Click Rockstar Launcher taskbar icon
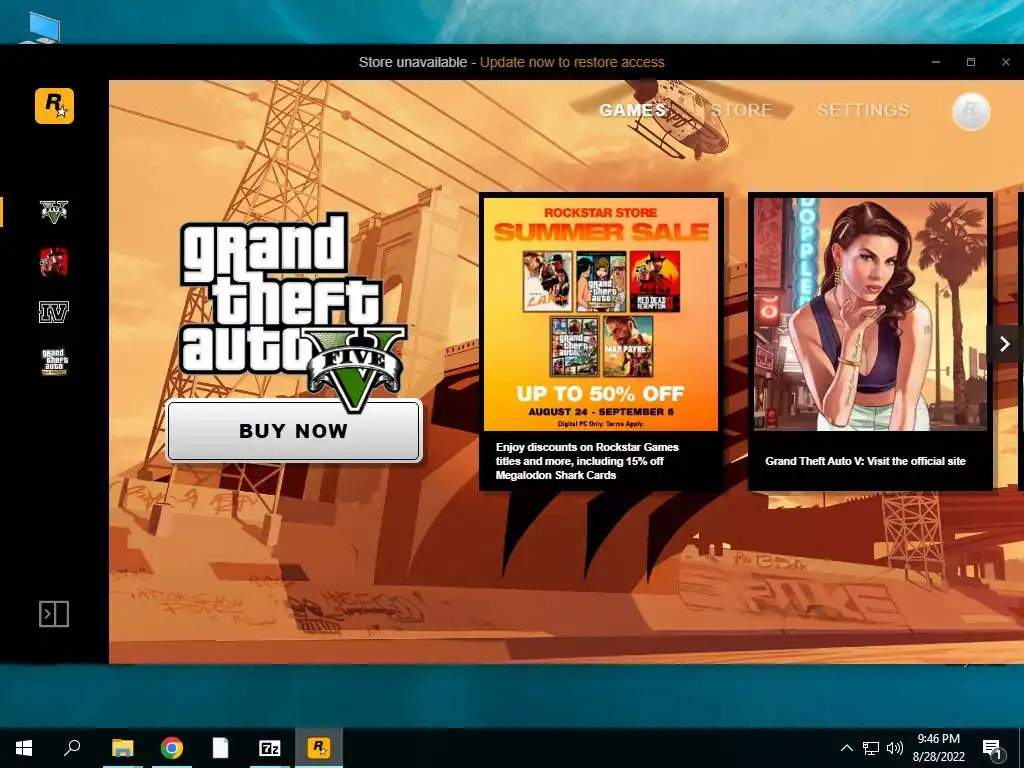Viewport: 1024px width, 768px height. [319, 748]
